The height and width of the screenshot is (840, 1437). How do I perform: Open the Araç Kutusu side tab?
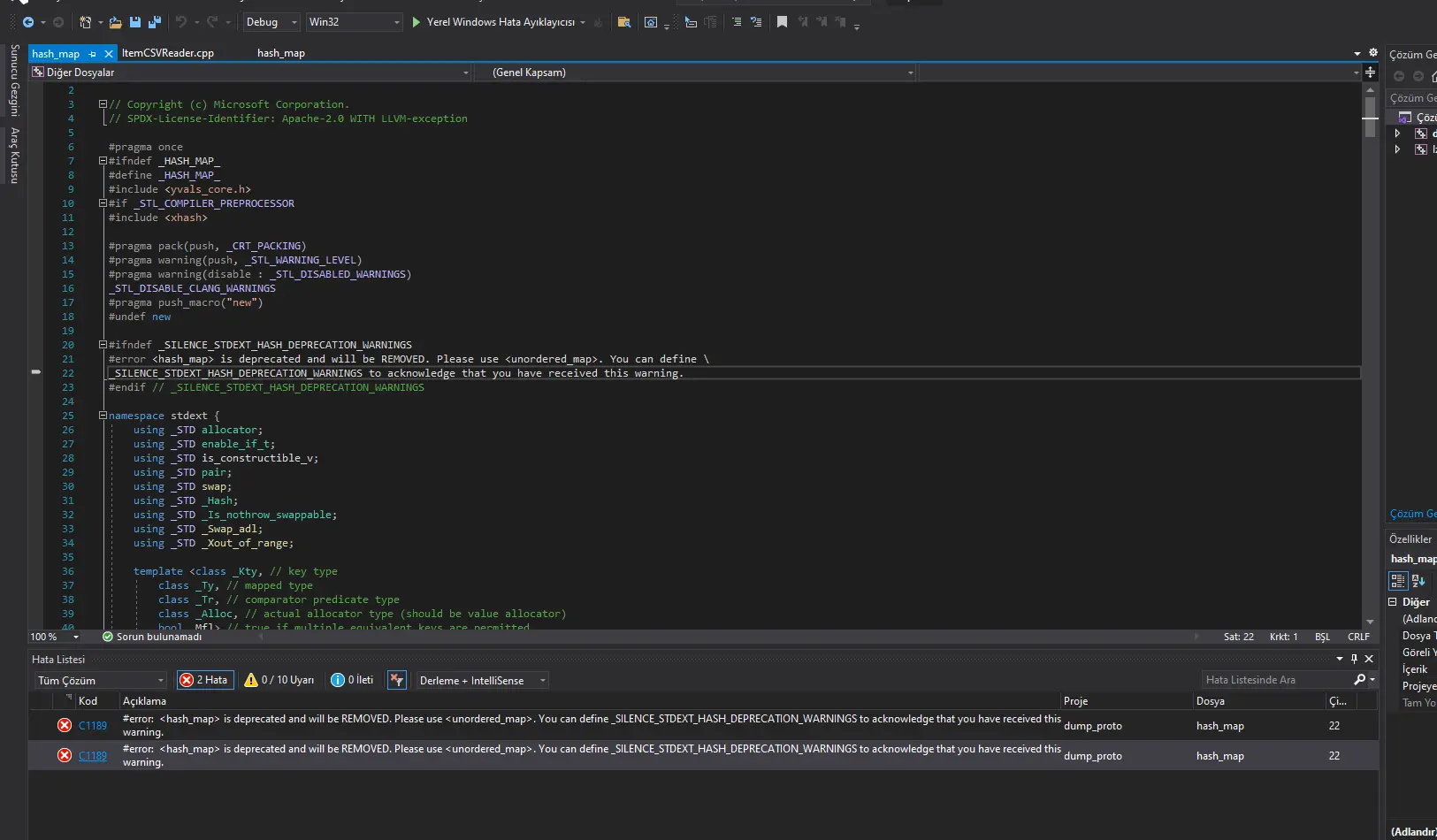point(14,156)
